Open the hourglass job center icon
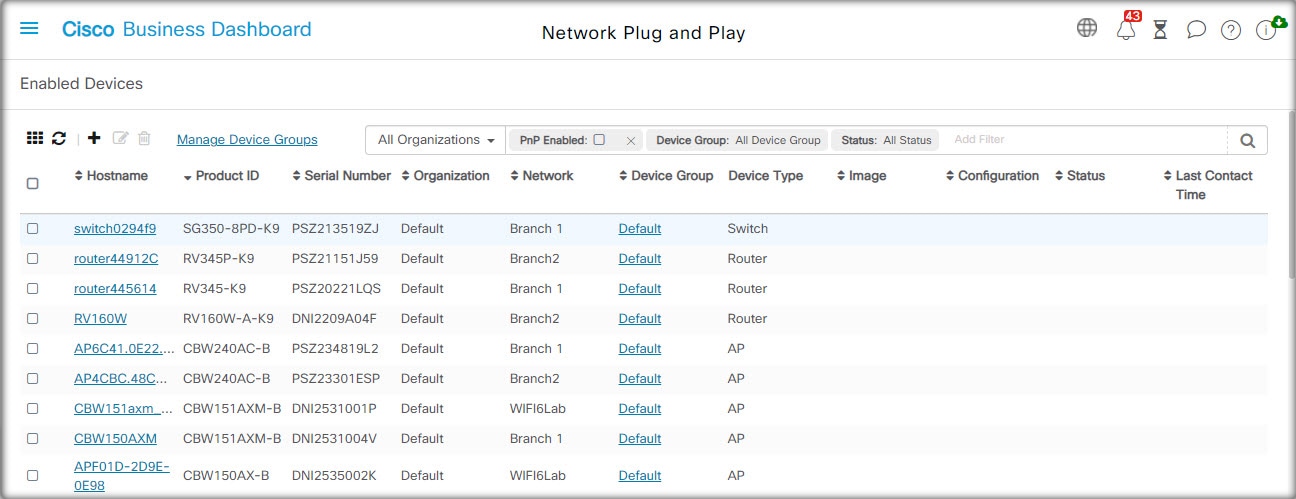Viewport: 1296px width, 499px height. pos(1160,29)
